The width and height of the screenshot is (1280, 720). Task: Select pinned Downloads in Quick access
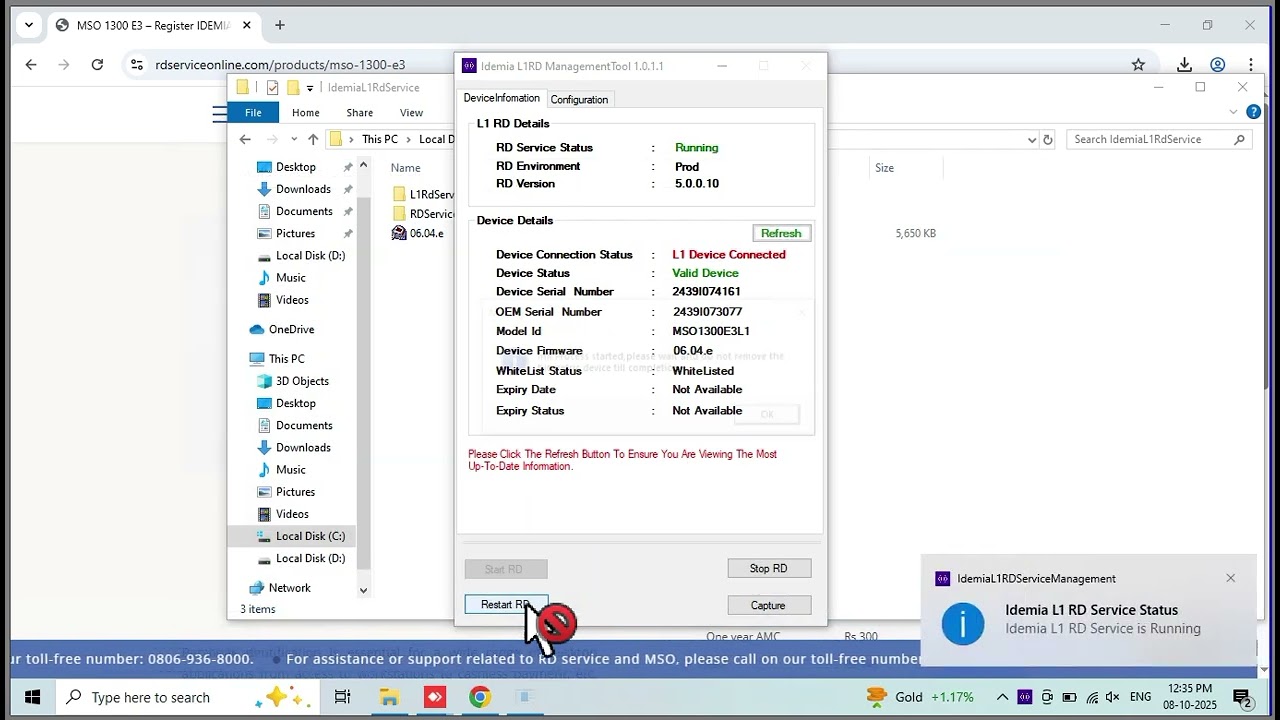[x=303, y=189]
